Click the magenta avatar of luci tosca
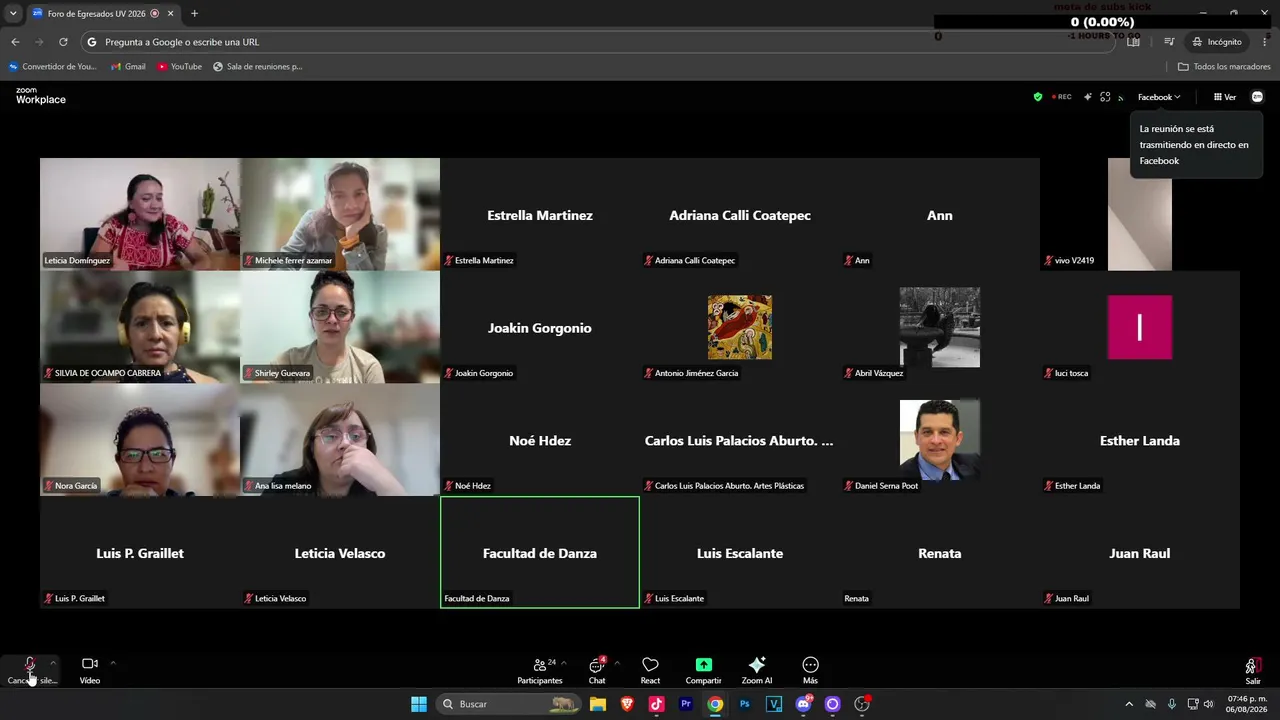The height and width of the screenshot is (720, 1280). coord(1140,327)
